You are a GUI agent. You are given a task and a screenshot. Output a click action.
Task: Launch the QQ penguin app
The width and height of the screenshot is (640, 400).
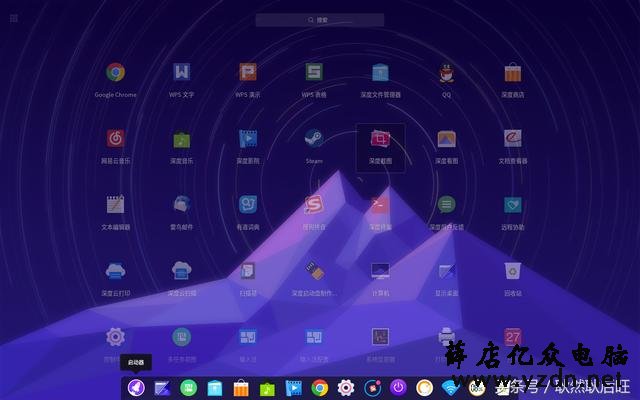click(x=447, y=73)
